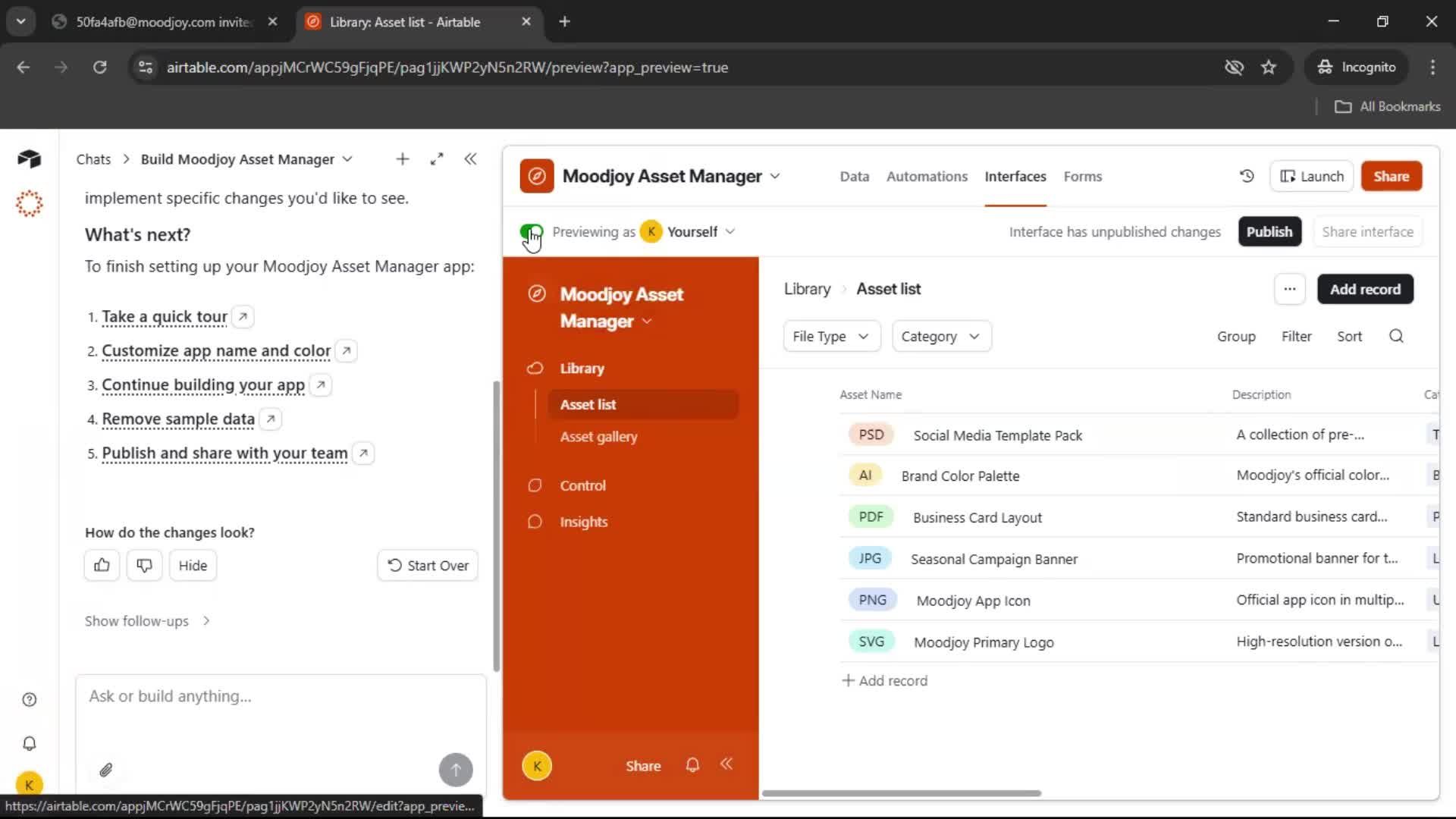Search records with the magnifier icon
The width and height of the screenshot is (1456, 819).
click(1396, 336)
